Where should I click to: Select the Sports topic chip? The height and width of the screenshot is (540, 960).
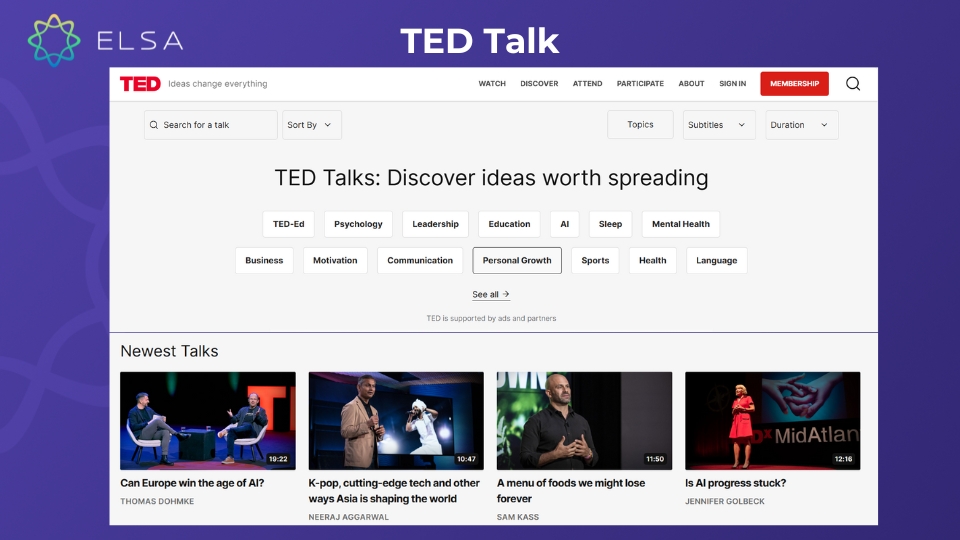click(595, 260)
